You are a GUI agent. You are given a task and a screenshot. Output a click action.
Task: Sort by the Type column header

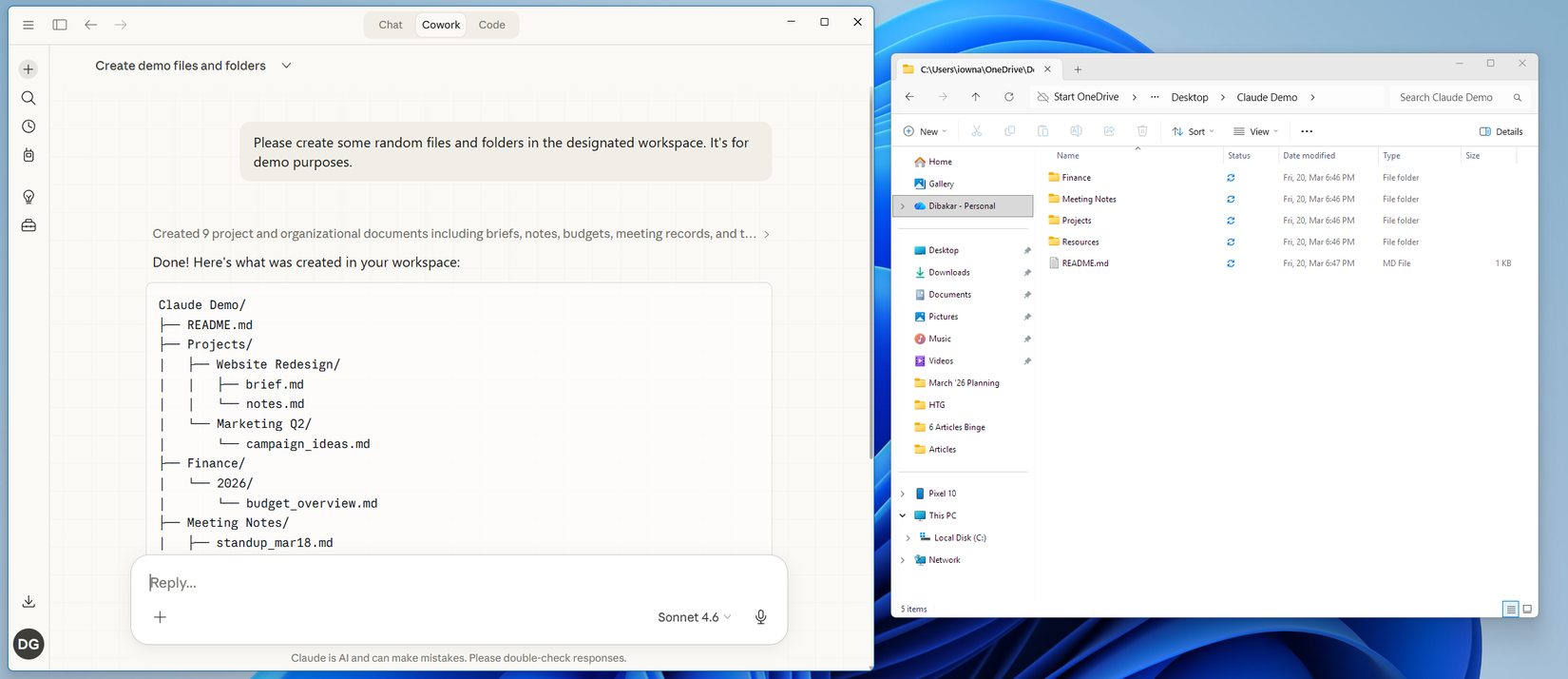[x=1391, y=155]
